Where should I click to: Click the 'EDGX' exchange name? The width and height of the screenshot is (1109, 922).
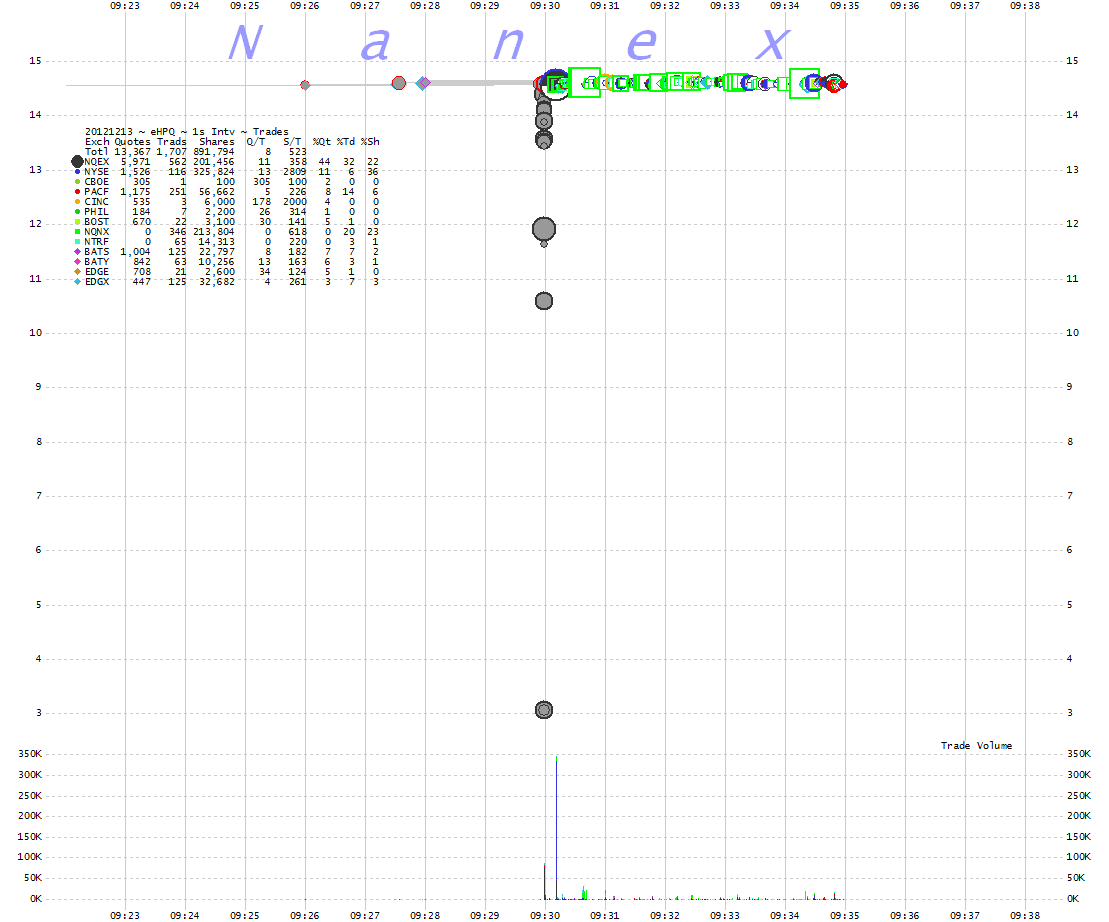97,281
